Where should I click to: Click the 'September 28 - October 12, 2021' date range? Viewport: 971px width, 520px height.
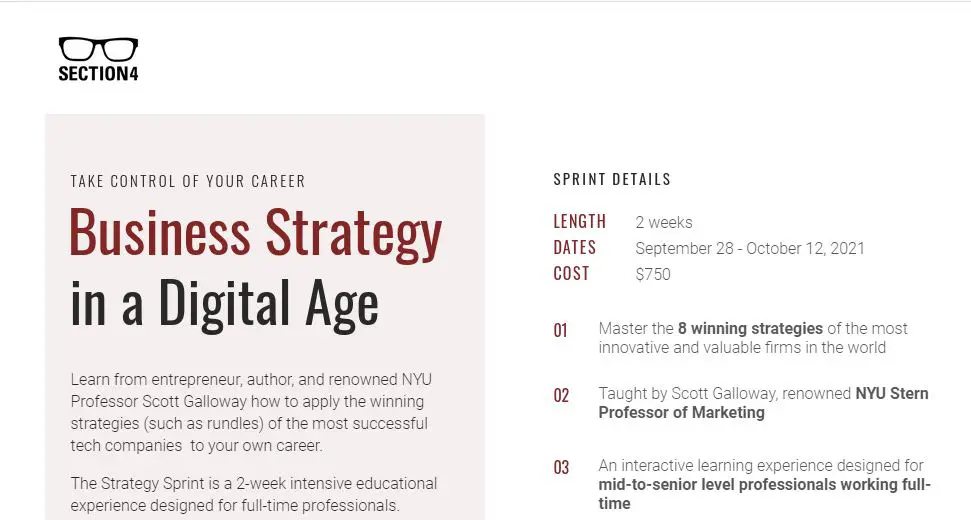(750, 248)
